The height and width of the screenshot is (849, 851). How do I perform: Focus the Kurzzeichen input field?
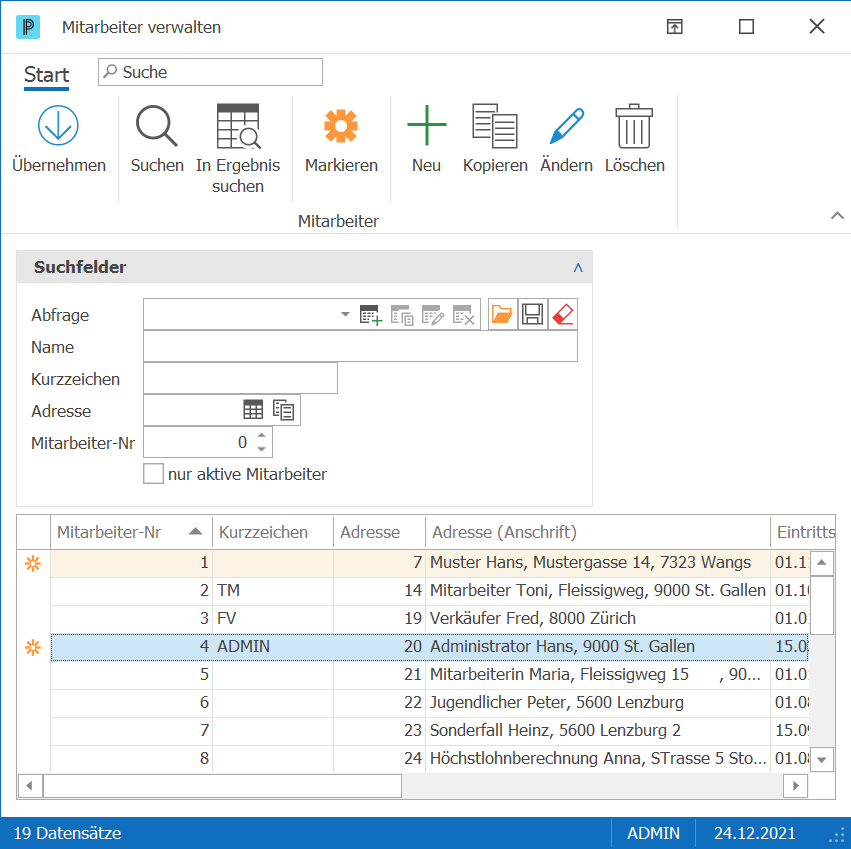(240, 378)
